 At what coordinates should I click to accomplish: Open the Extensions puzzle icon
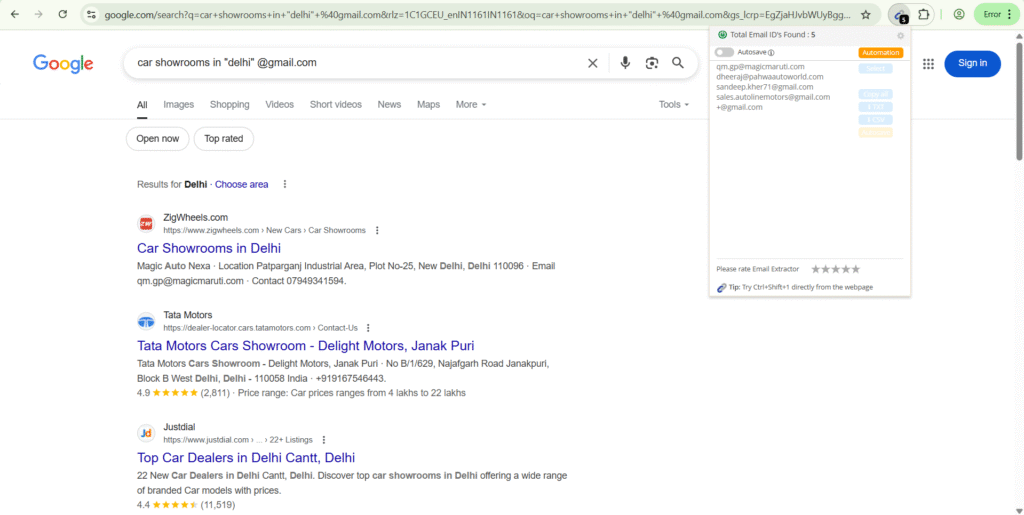923,14
